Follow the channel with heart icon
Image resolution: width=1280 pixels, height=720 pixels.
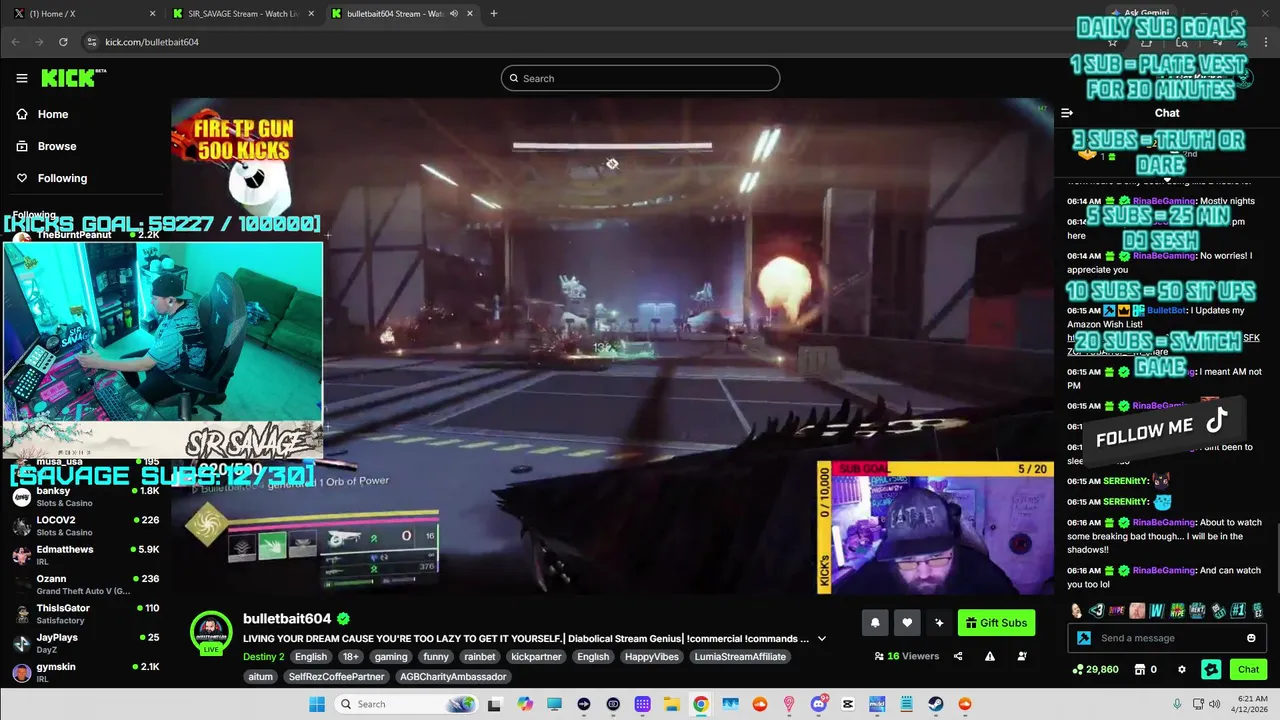[907, 623]
